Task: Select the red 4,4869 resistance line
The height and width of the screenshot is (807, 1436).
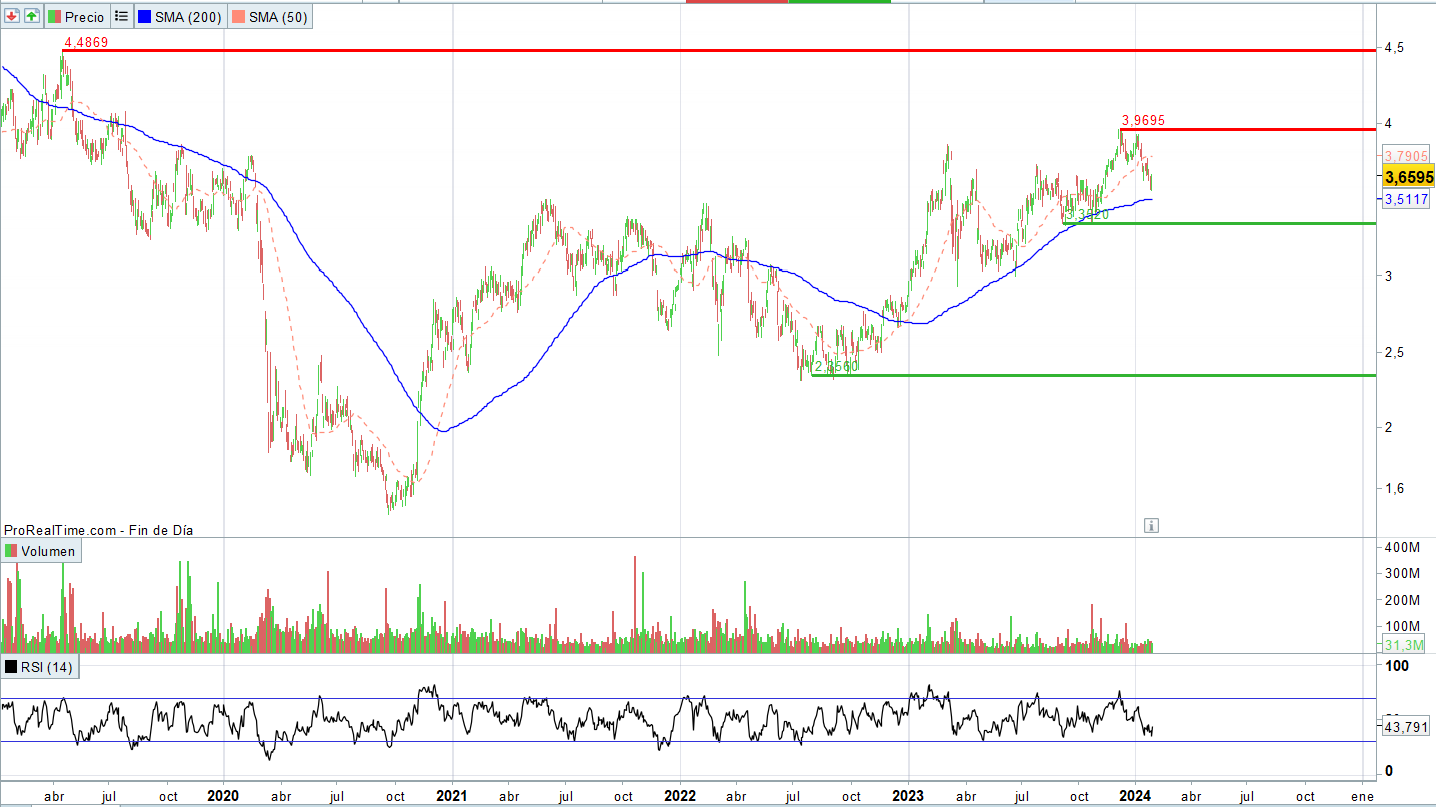Action: click(x=700, y=50)
